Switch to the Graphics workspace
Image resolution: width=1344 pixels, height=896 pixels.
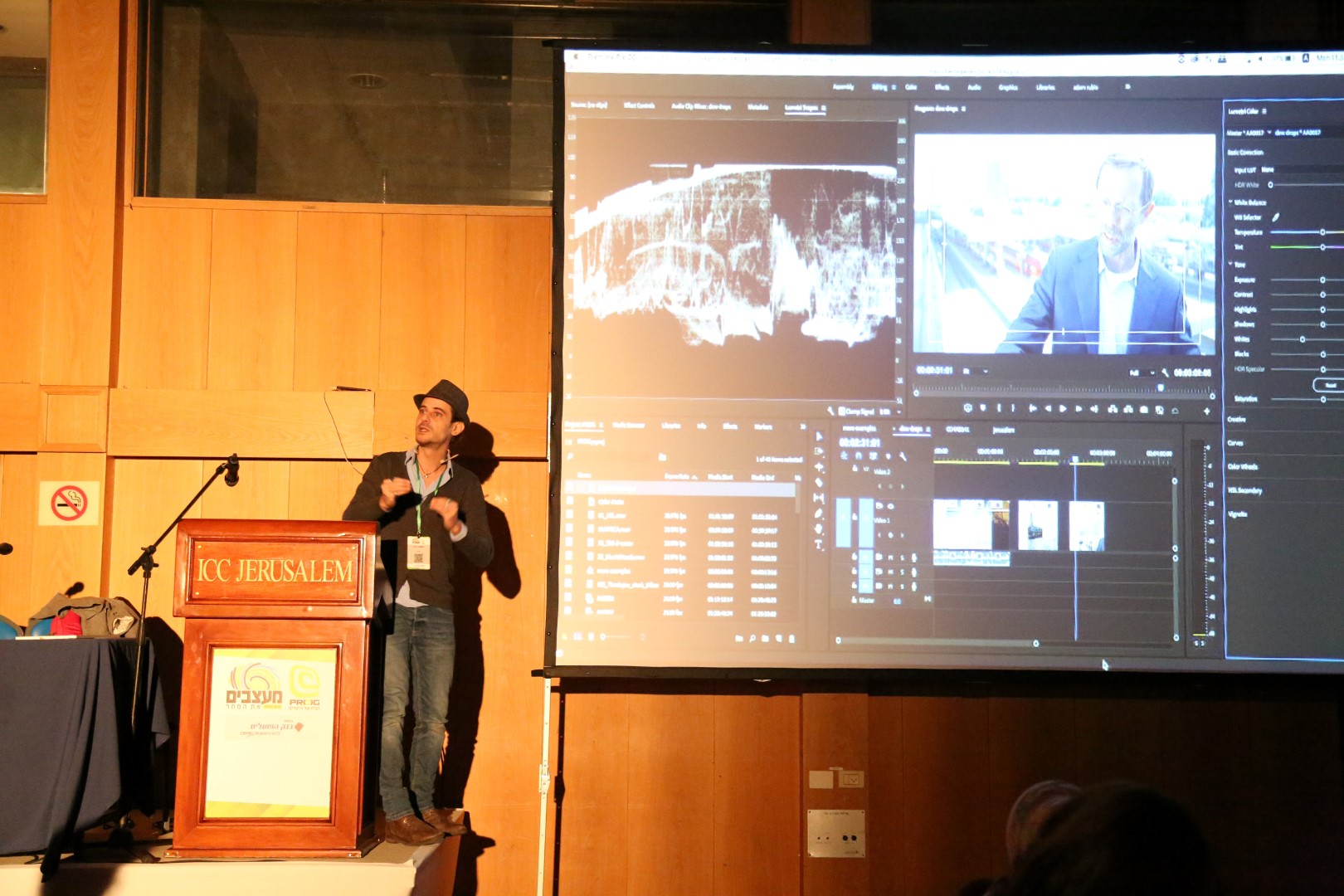[1008, 86]
